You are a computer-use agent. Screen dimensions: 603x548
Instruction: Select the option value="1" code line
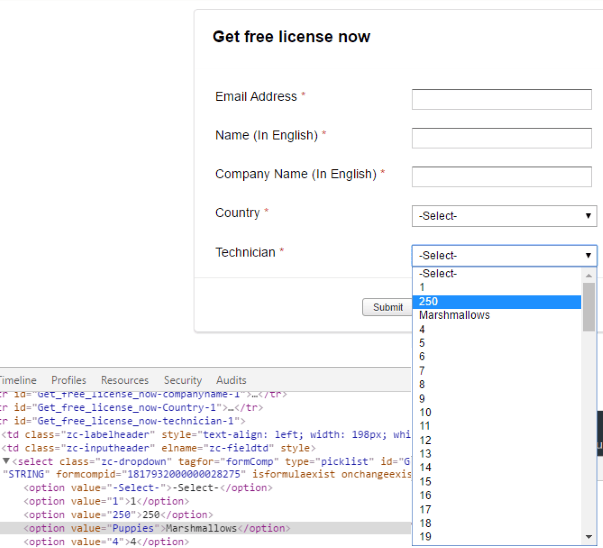point(107,501)
